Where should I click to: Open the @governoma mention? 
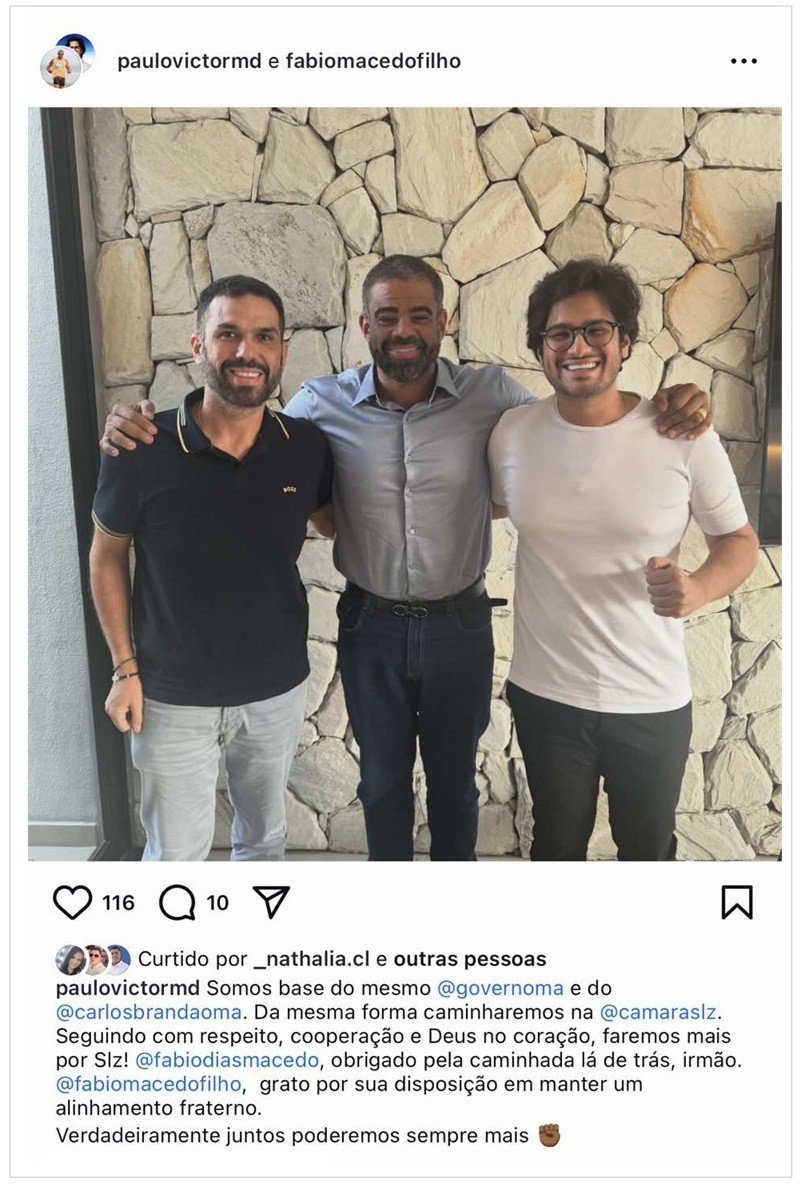(x=500, y=988)
